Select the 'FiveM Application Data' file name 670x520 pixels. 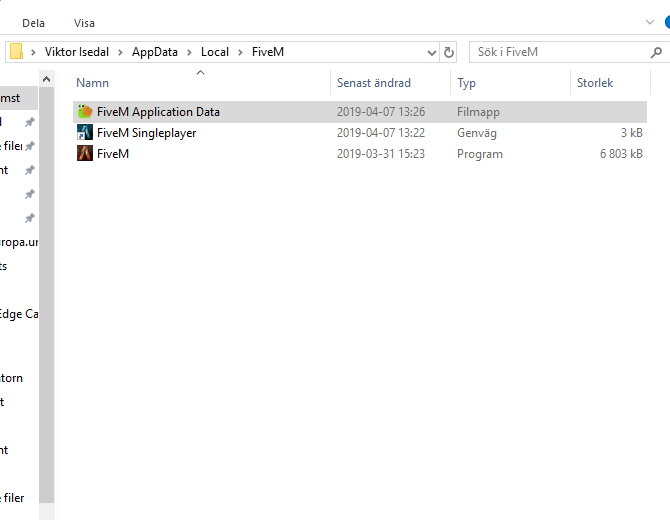click(x=158, y=112)
